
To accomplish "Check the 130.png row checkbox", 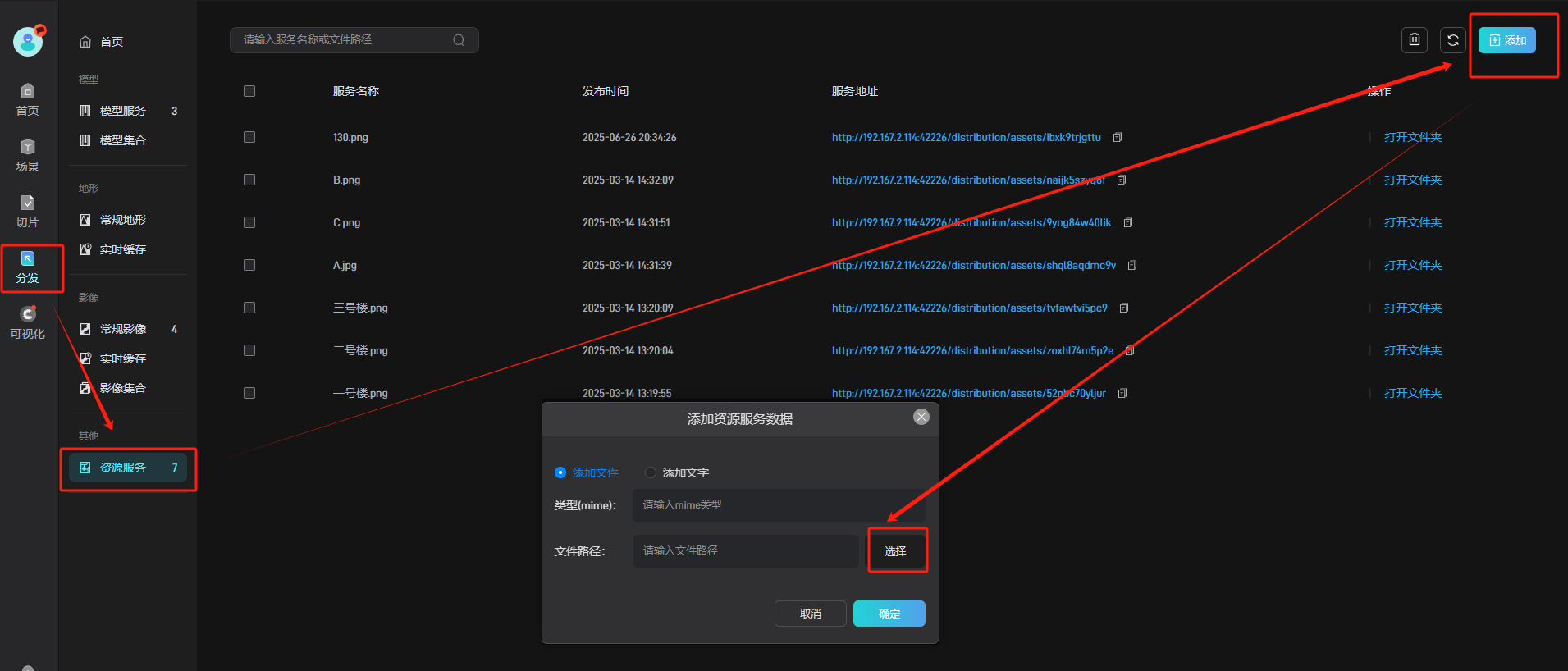I will click(x=249, y=137).
